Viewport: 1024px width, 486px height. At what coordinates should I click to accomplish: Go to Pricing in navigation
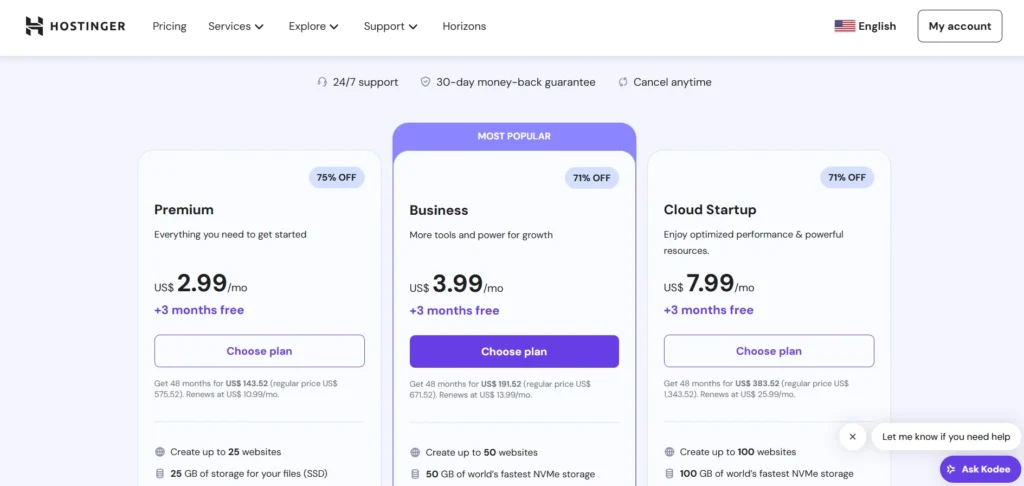[x=169, y=26]
